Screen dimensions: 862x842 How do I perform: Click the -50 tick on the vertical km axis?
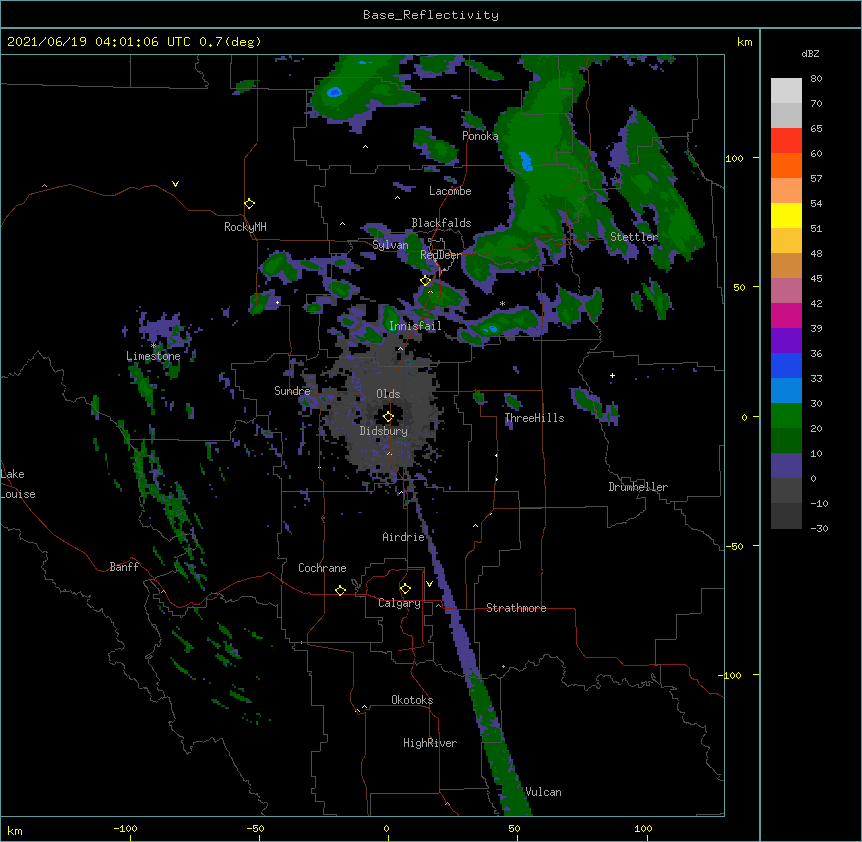(734, 546)
